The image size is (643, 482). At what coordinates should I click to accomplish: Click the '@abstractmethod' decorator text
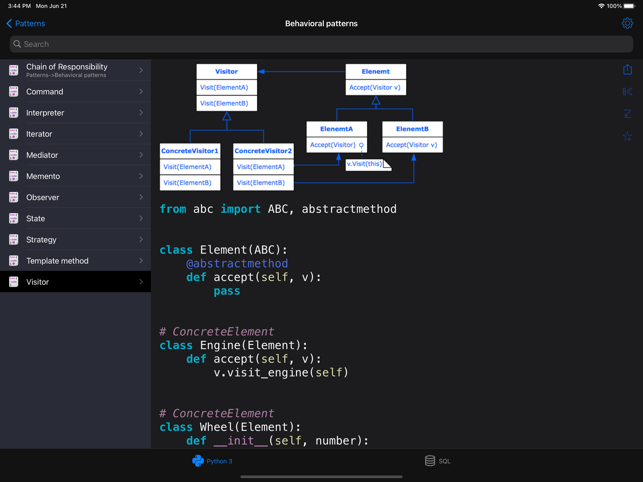(x=237, y=263)
